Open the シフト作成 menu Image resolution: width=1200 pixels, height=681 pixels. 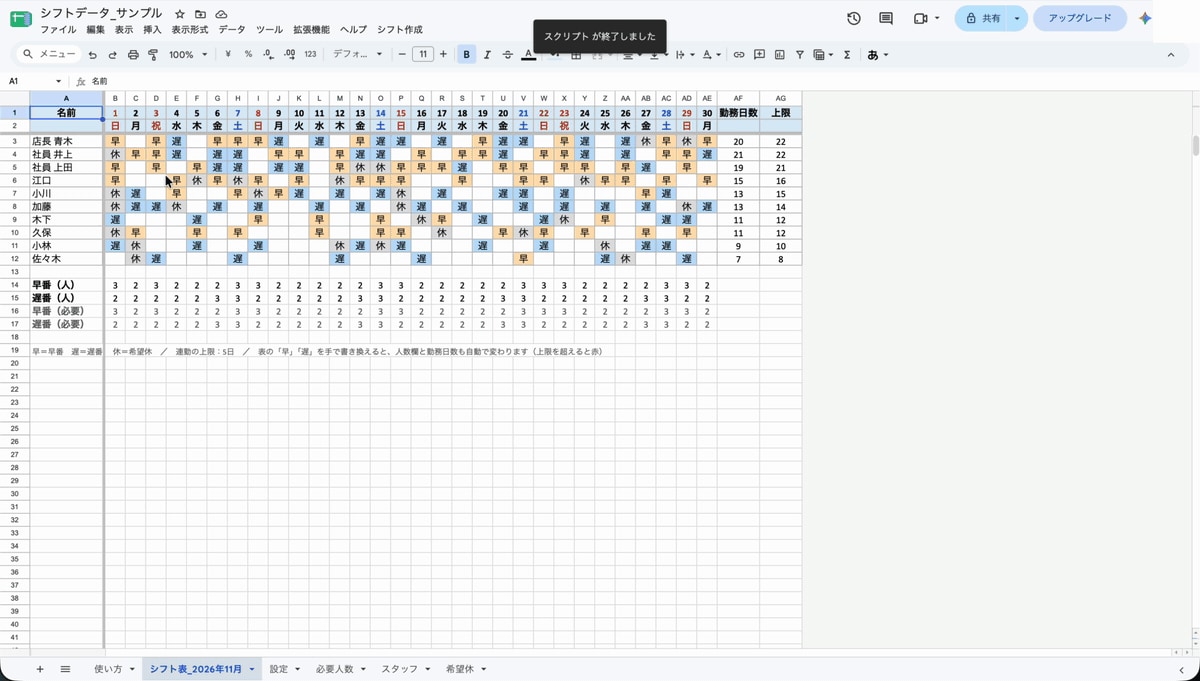coord(399,30)
